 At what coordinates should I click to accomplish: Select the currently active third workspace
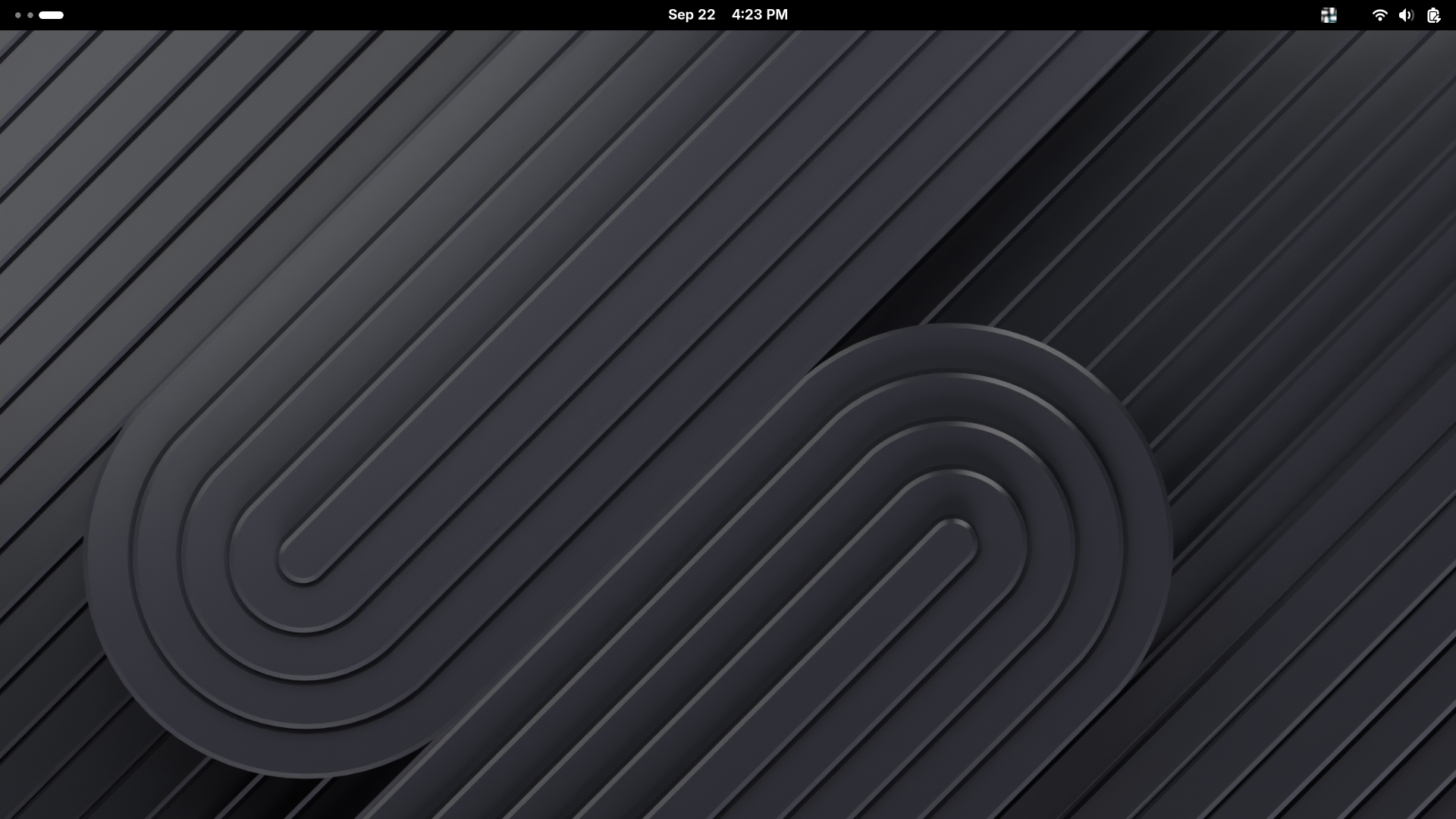[51, 15]
